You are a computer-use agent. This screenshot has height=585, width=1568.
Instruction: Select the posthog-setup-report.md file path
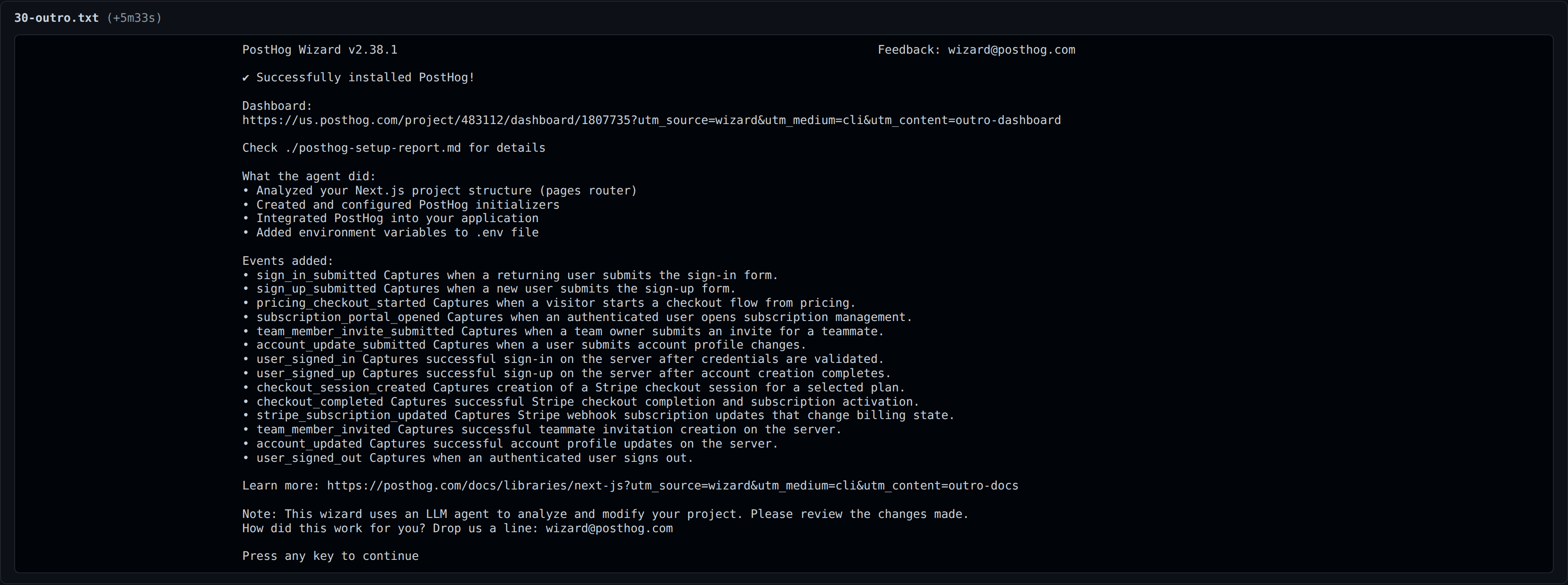point(372,148)
